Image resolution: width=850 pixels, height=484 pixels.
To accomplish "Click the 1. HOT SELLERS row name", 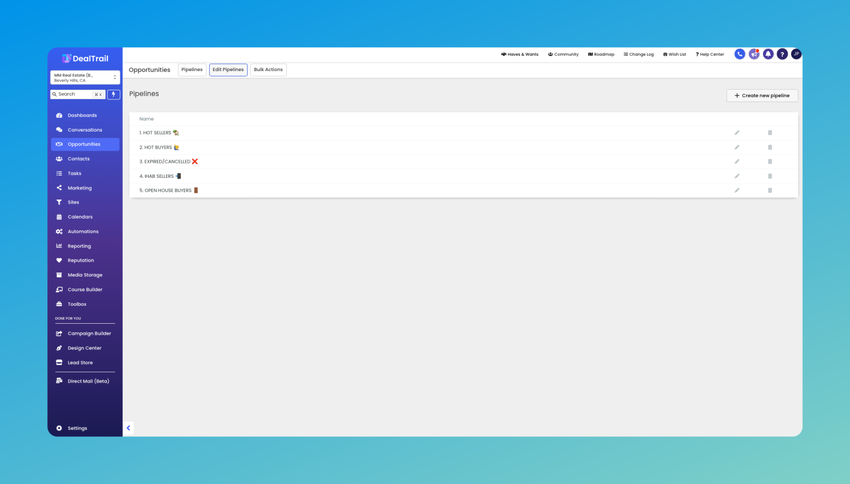I will tap(159, 133).
